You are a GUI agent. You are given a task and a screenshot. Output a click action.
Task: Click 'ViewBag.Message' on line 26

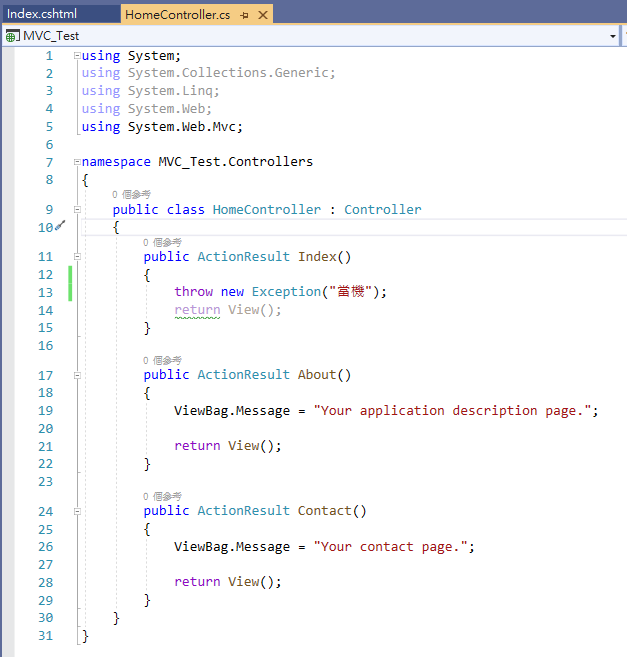pos(232,547)
